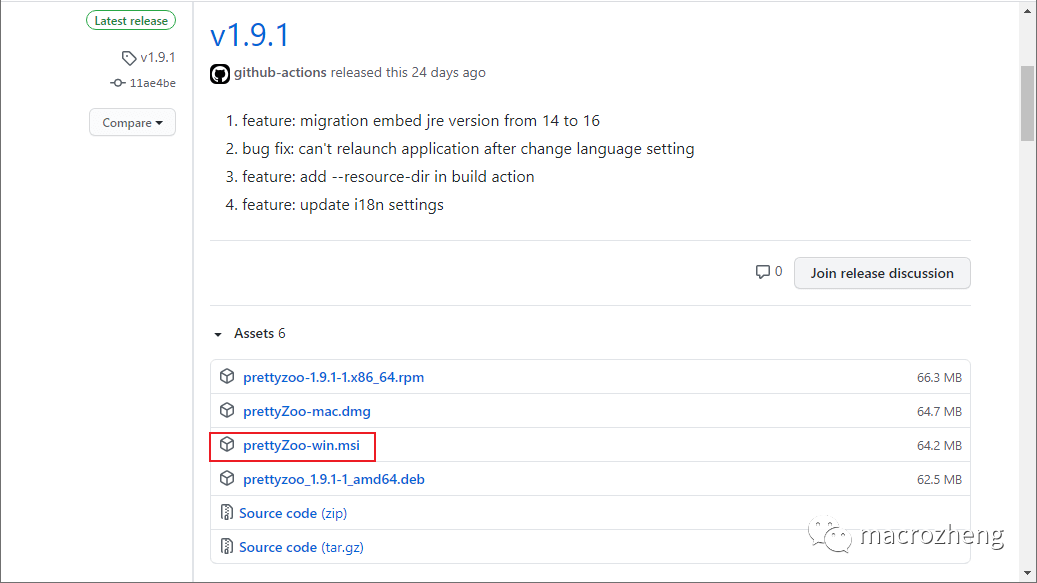
Task: Click the package icon beside prettyZoo-win.msi
Action: click(x=227, y=445)
